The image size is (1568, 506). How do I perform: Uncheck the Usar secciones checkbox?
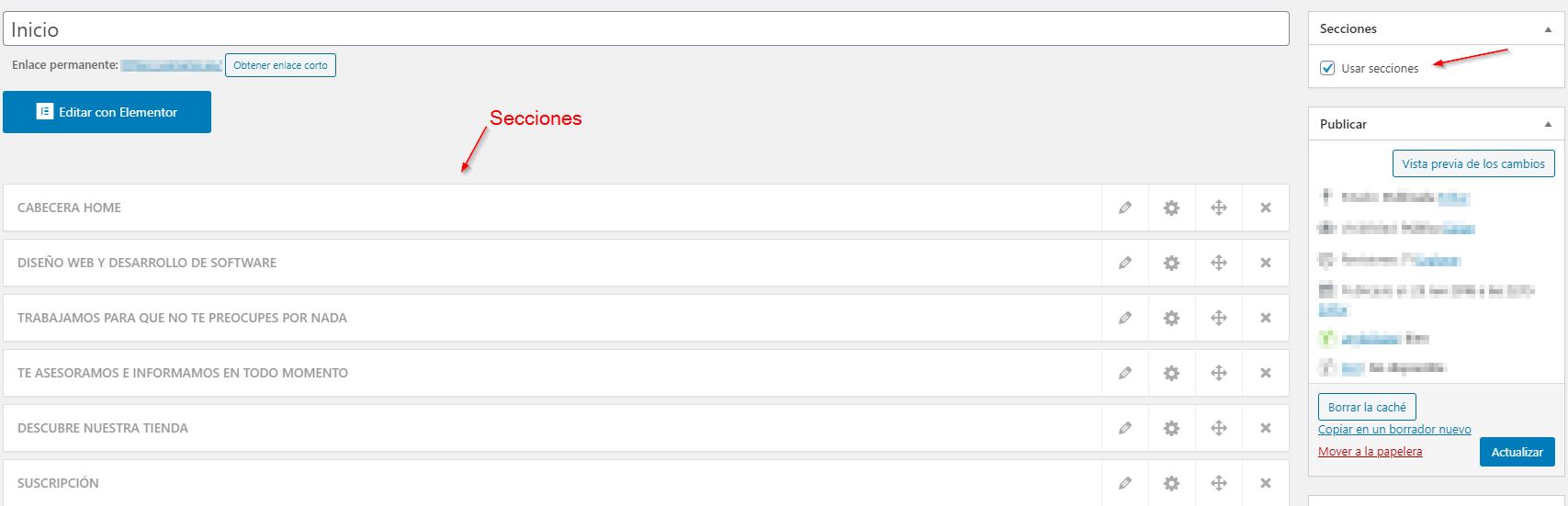pyautogui.click(x=1327, y=68)
